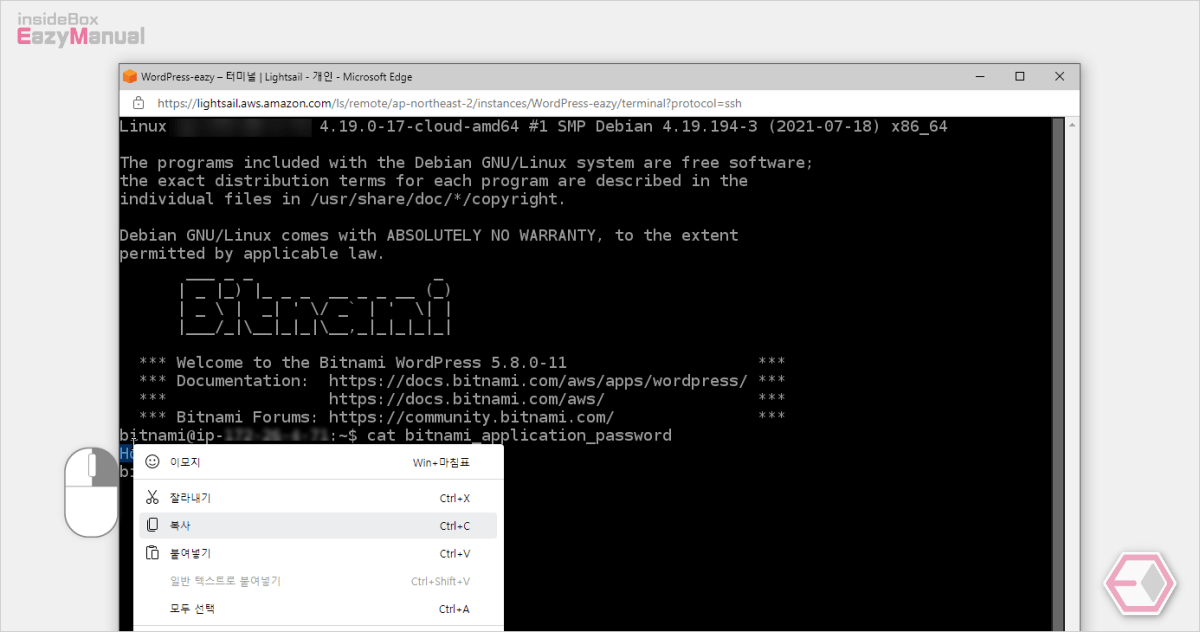
Task: Choose 모두 선택 from the context menu
Action: tap(318, 608)
